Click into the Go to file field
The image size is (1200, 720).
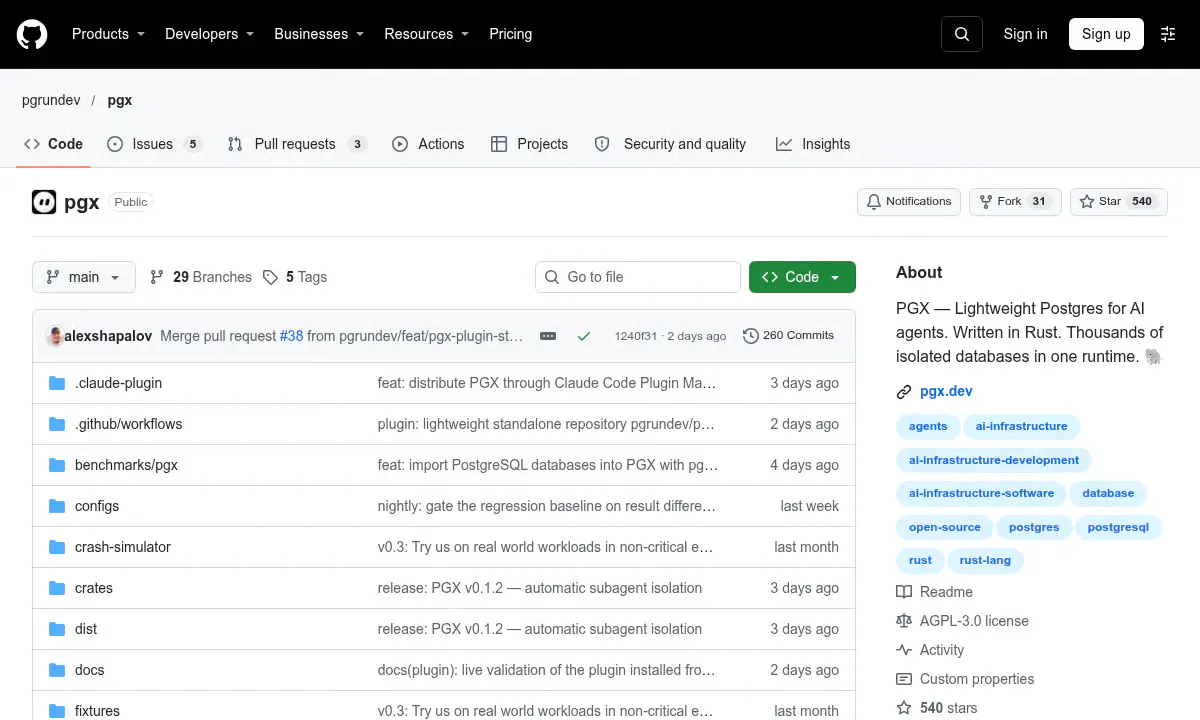pos(638,277)
